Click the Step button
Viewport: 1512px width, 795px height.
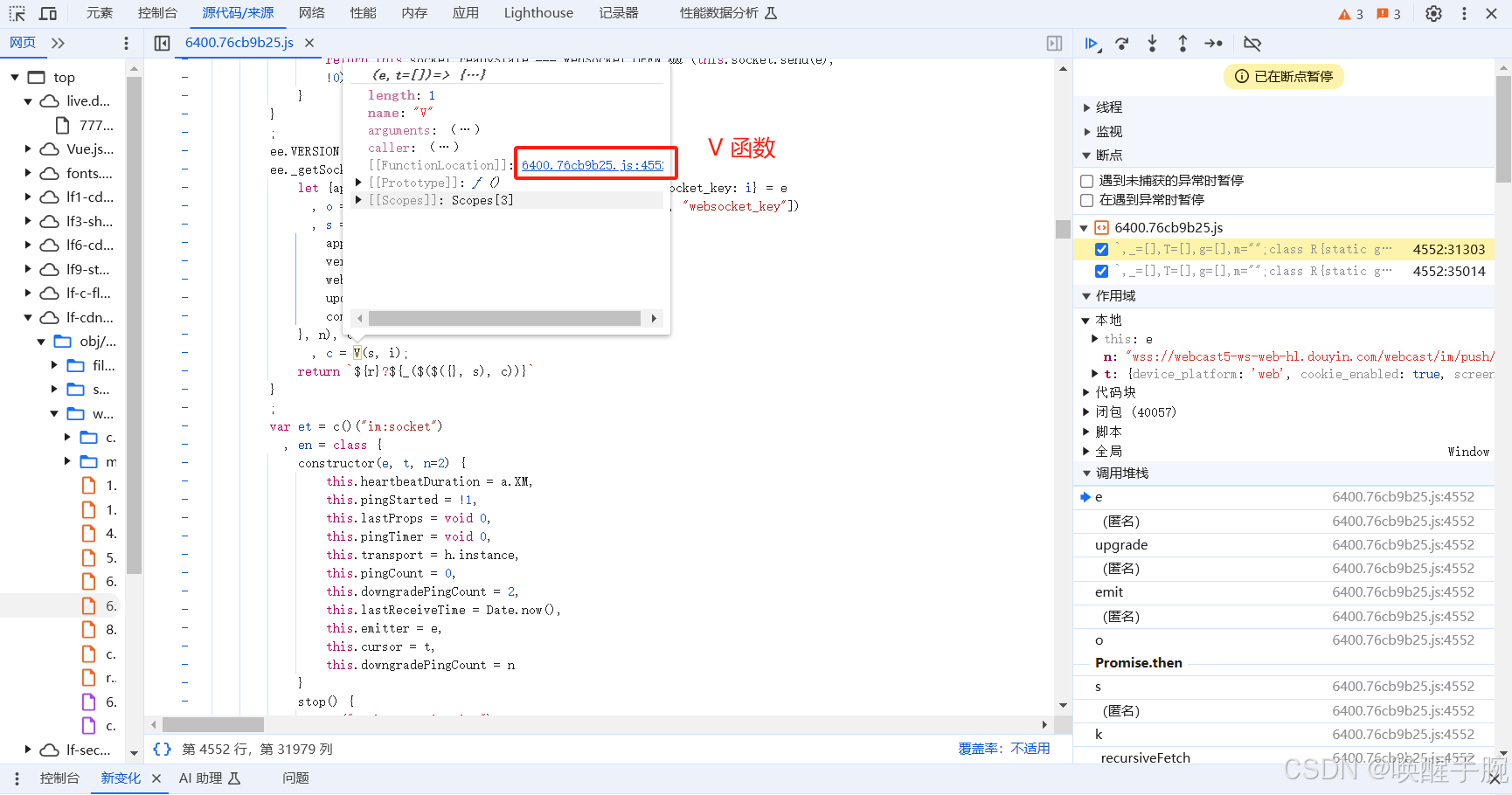pyautogui.click(x=1213, y=43)
